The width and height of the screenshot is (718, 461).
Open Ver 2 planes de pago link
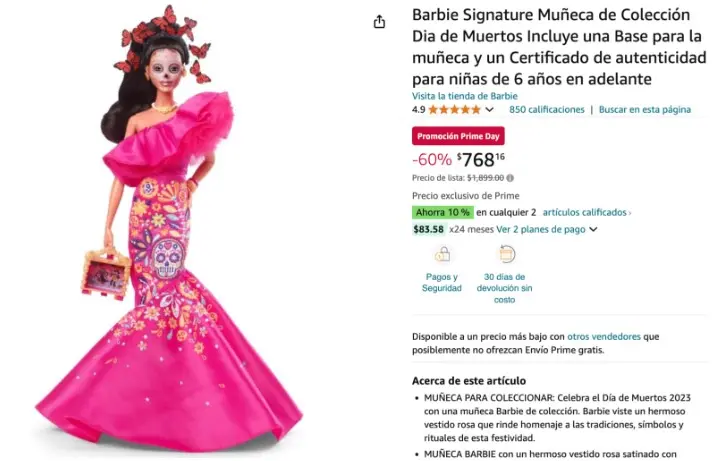tap(541, 229)
